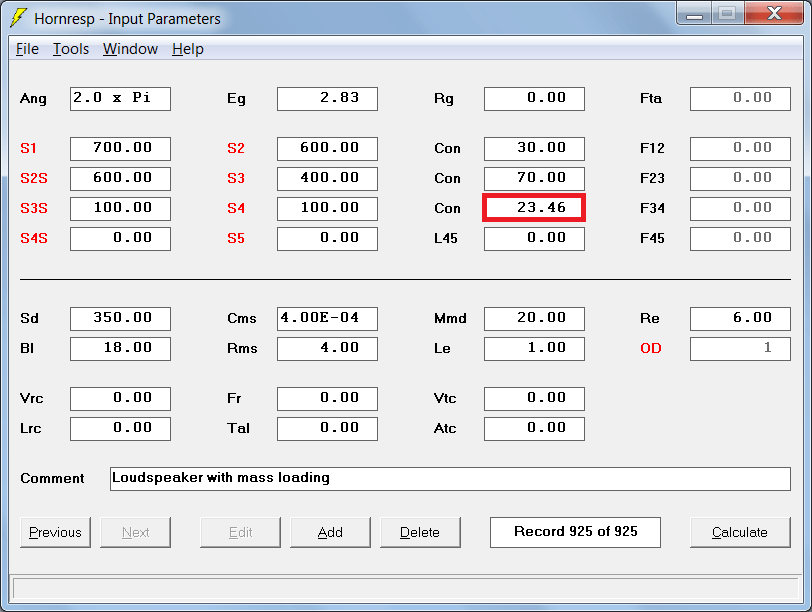Image resolution: width=812 pixels, height=612 pixels.
Task: Click the red S2S label
Action: pos(34,179)
